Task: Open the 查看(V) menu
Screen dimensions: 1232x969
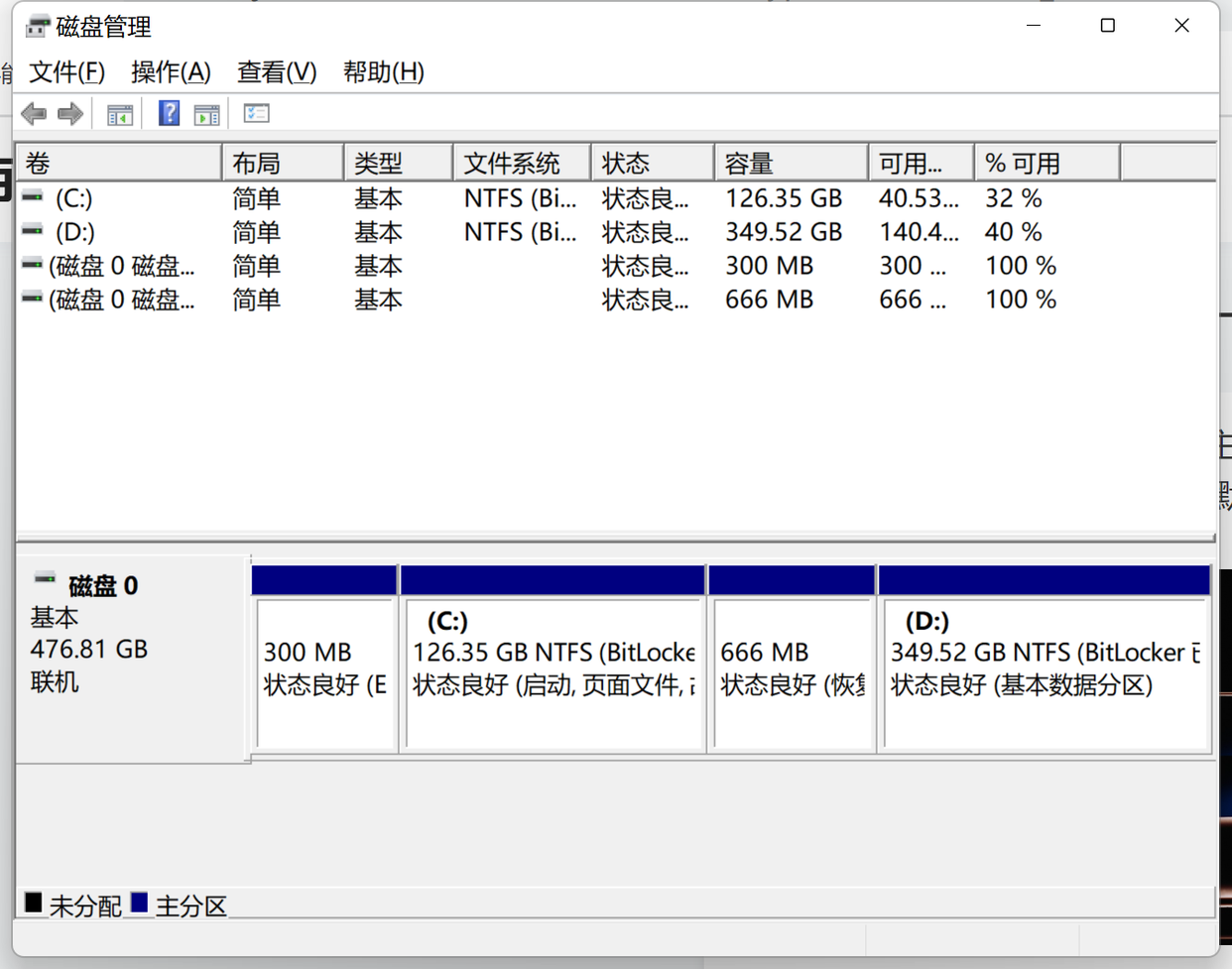Action: pyautogui.click(x=277, y=71)
